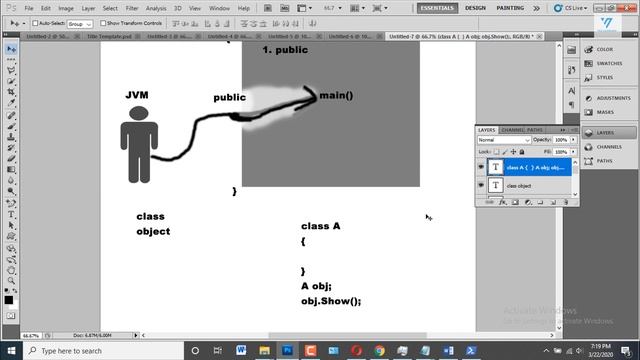
Task: Select the Horizontal Type tool
Action: 11,214
